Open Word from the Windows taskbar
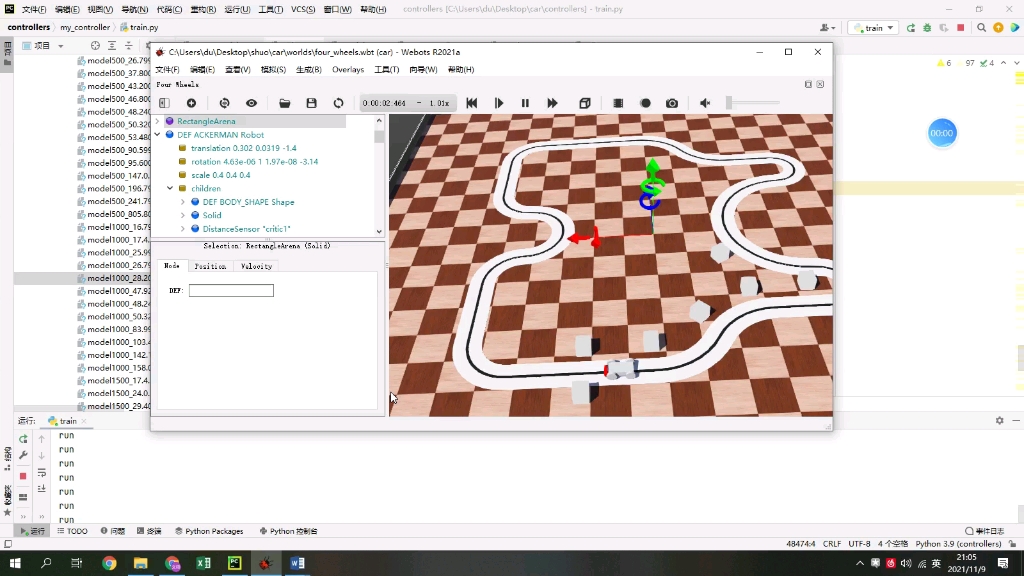Viewport: 1024px width, 576px height. (297, 563)
